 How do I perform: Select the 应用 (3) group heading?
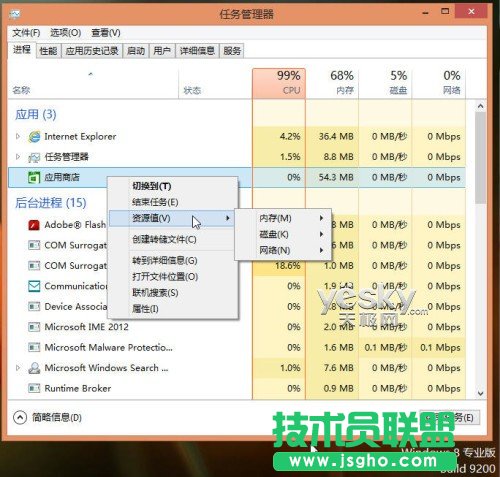coord(36,114)
